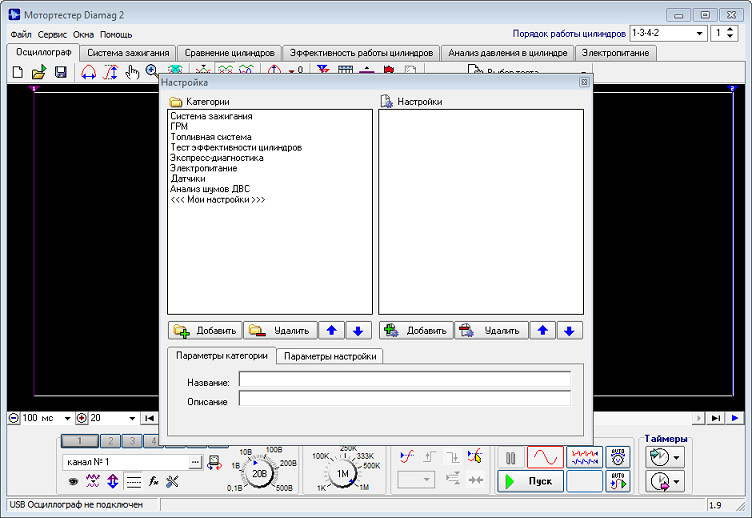Select channel 2 button
This screenshot has height=518, width=752.
(x=111, y=441)
